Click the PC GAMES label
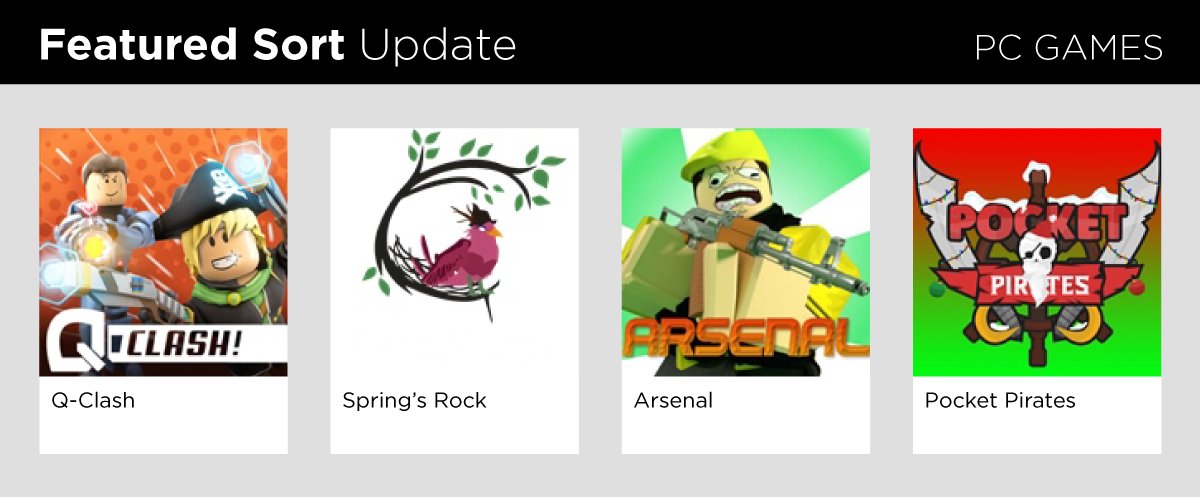 click(1068, 47)
